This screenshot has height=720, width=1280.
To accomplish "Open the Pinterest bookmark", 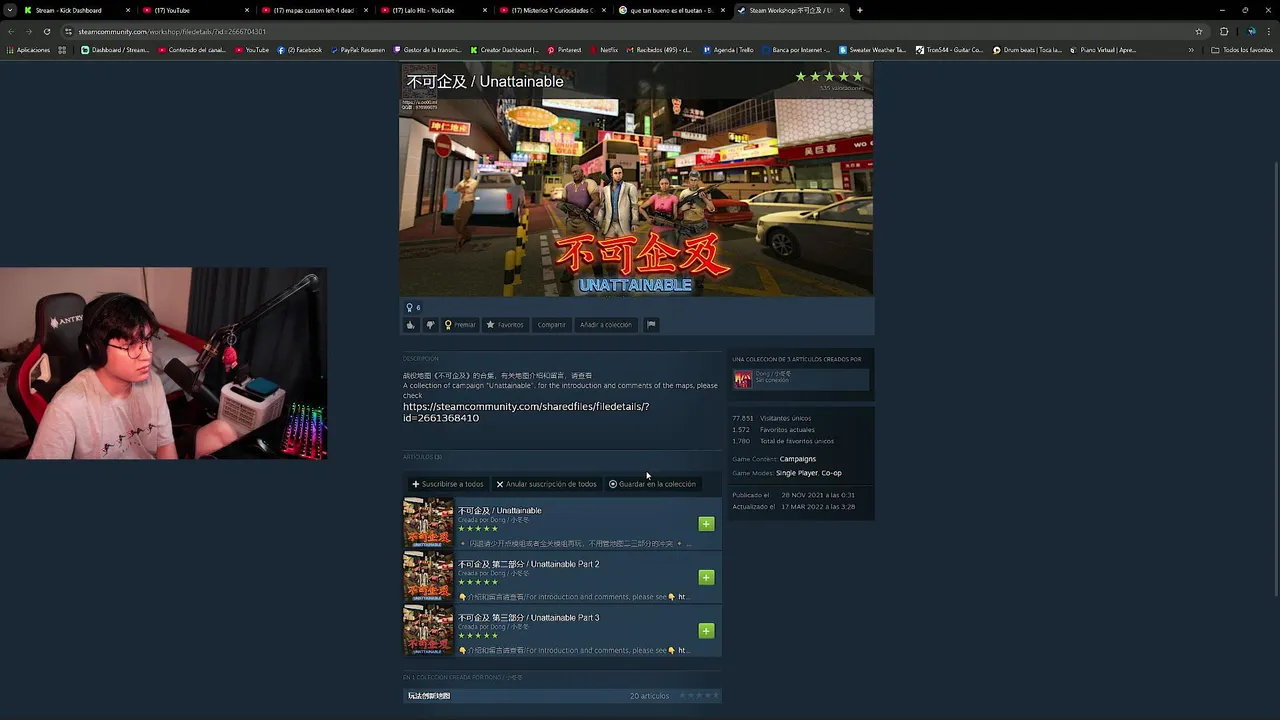I will point(564,50).
